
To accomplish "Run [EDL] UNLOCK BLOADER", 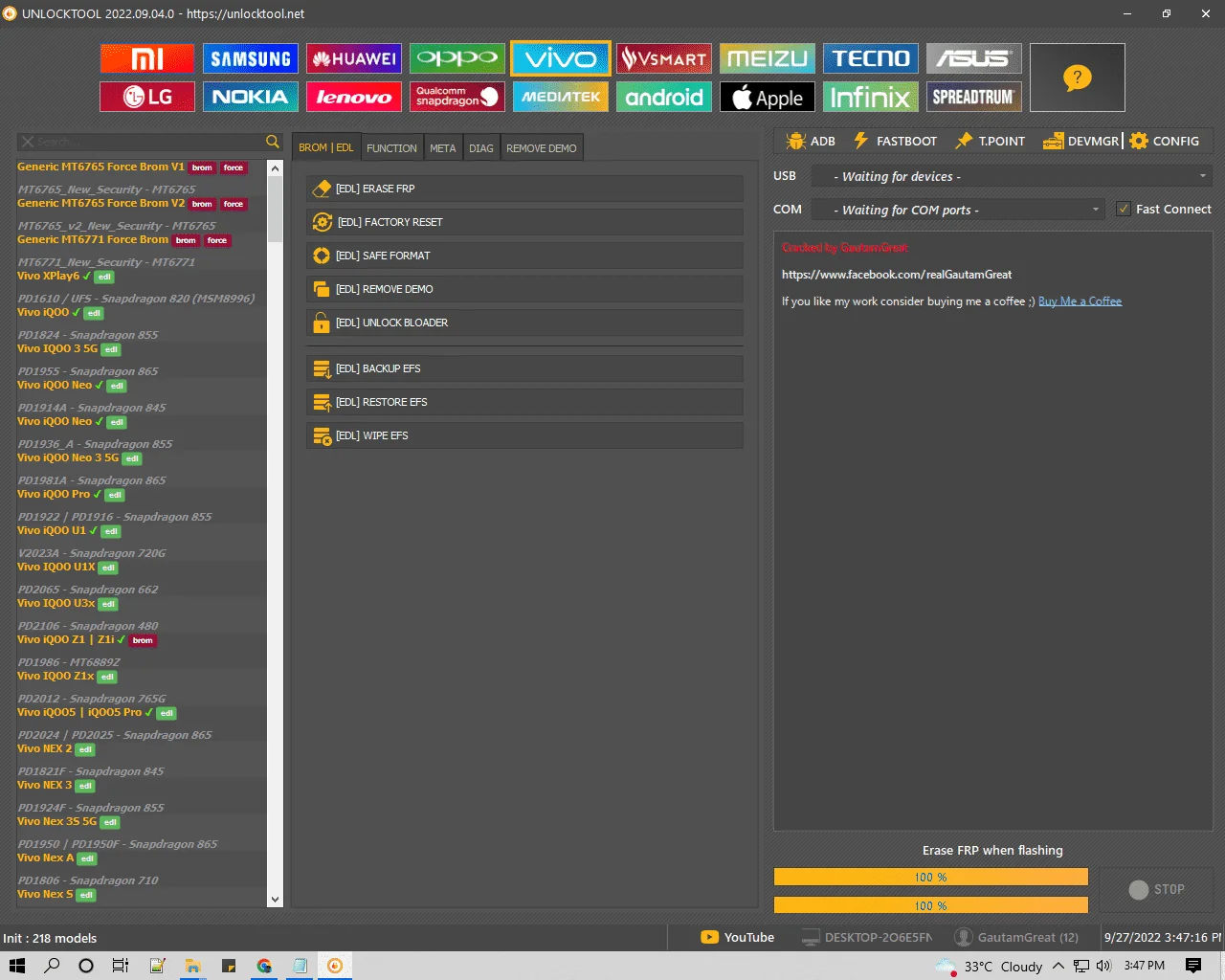I will click(524, 323).
